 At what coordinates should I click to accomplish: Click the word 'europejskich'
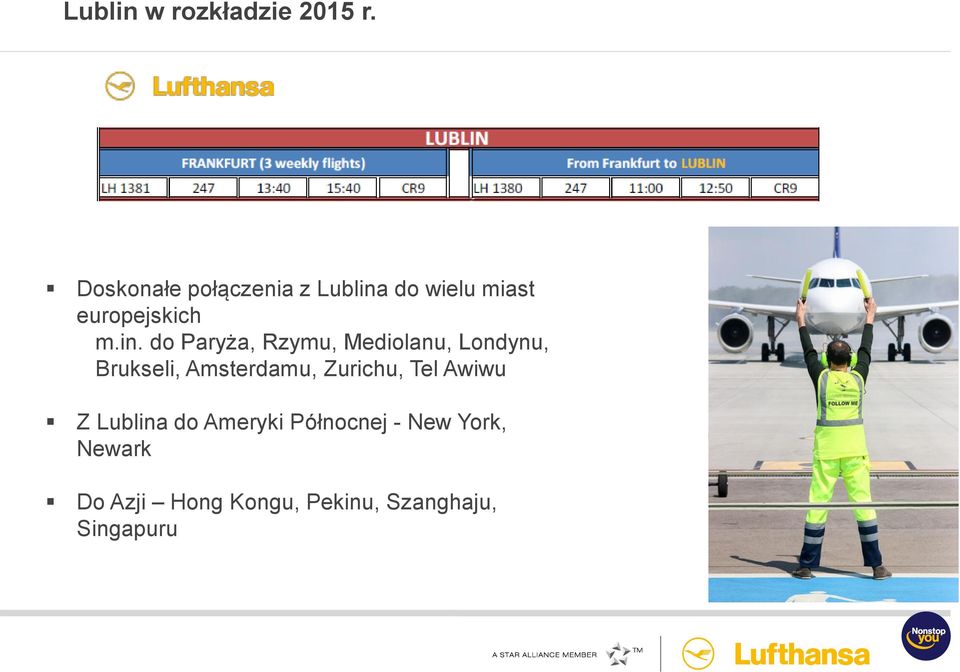coord(139,316)
